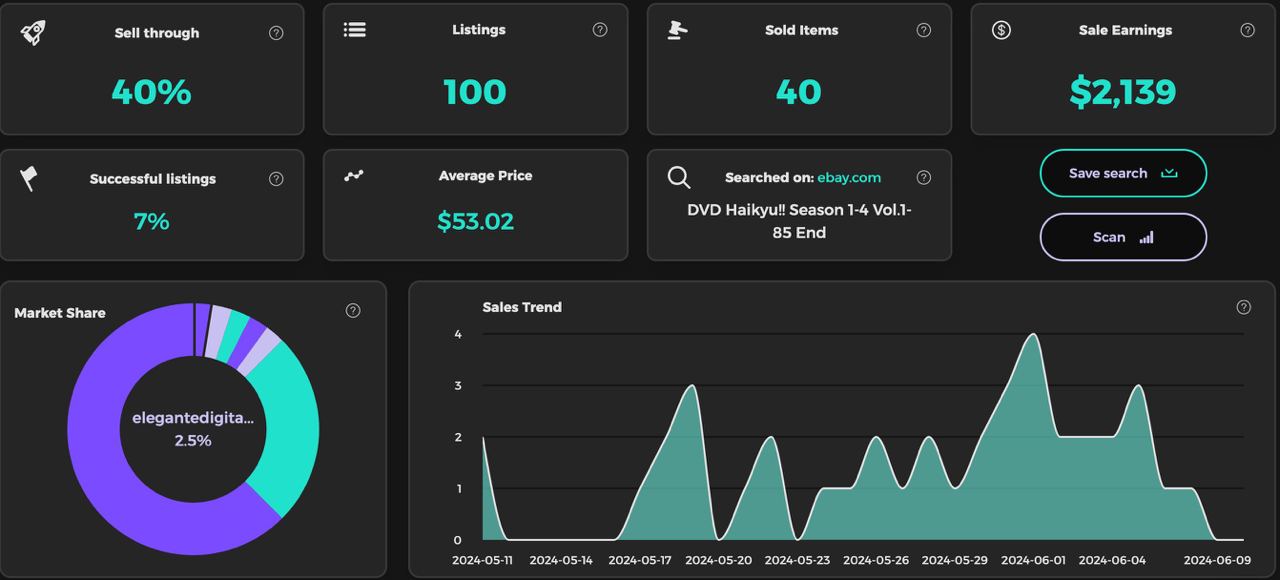Viewport: 1280px width, 580px height.
Task: Open help icon for Sold Items
Action: point(924,30)
